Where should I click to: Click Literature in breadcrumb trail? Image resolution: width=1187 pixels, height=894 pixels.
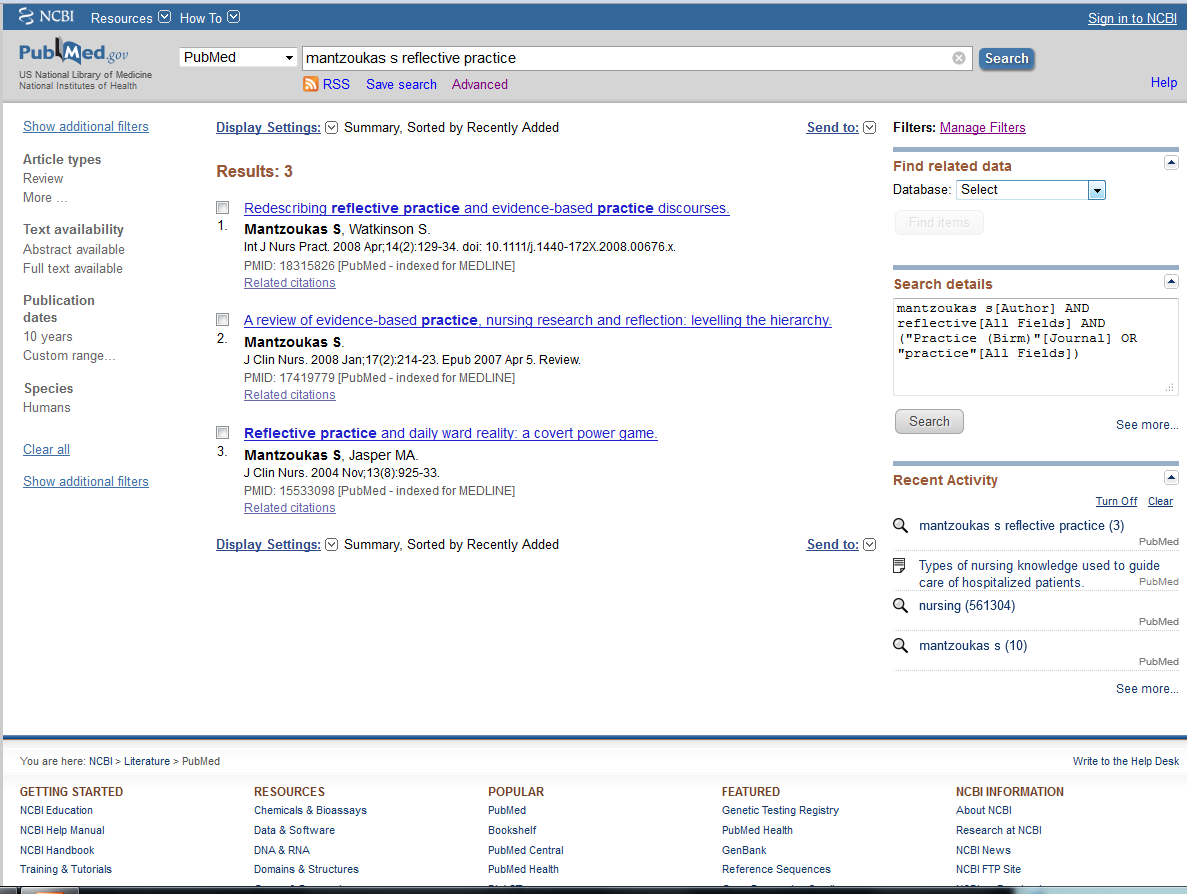147,762
